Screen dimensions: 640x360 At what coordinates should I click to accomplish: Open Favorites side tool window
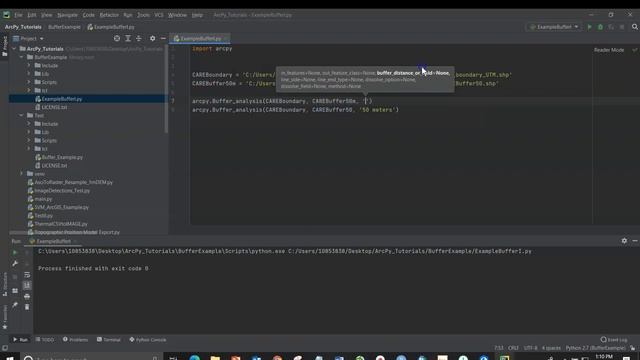[5, 318]
